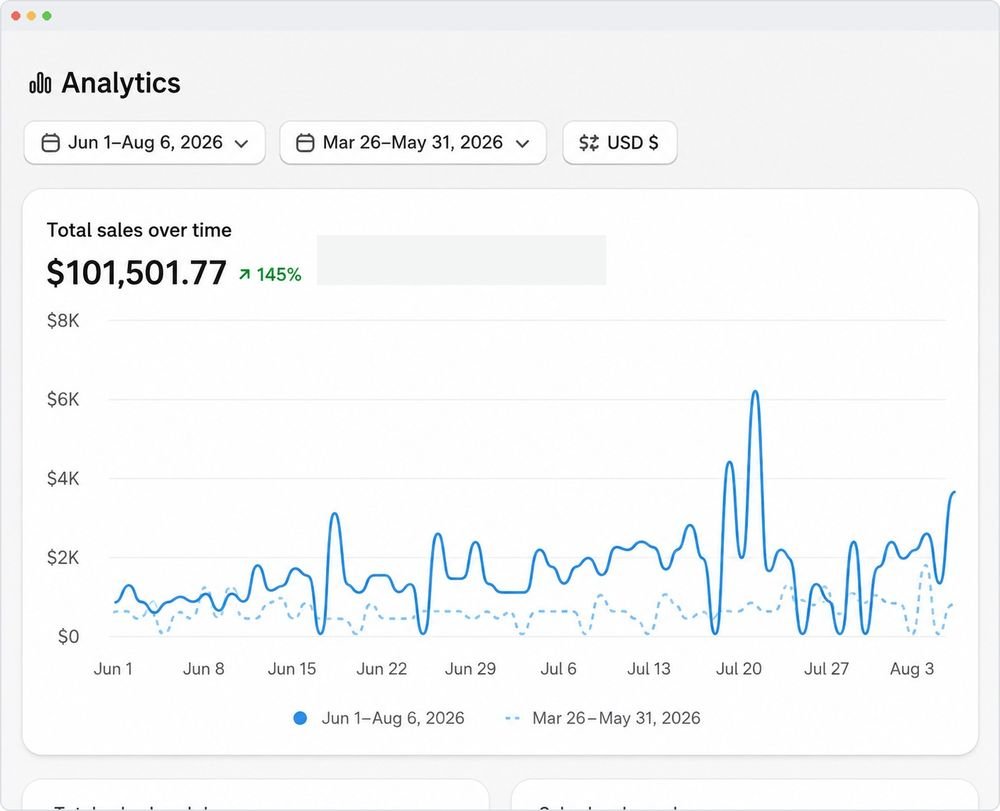Toggle the dashed Mar 26–May 31 legend marker

[x=512, y=719]
